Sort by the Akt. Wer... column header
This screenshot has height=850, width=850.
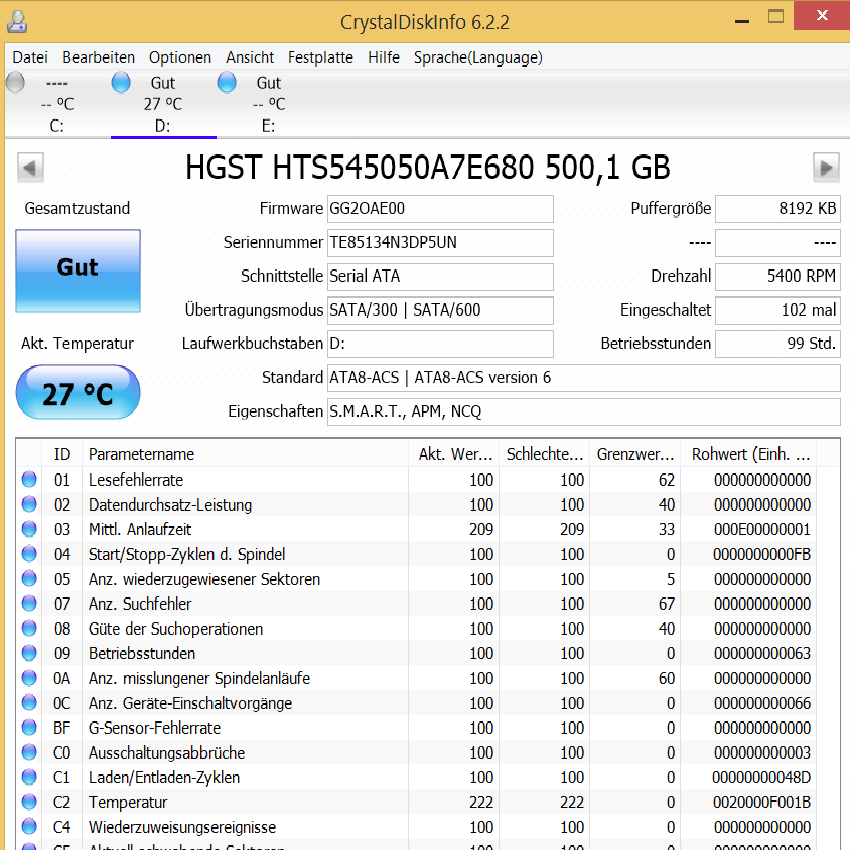454,454
